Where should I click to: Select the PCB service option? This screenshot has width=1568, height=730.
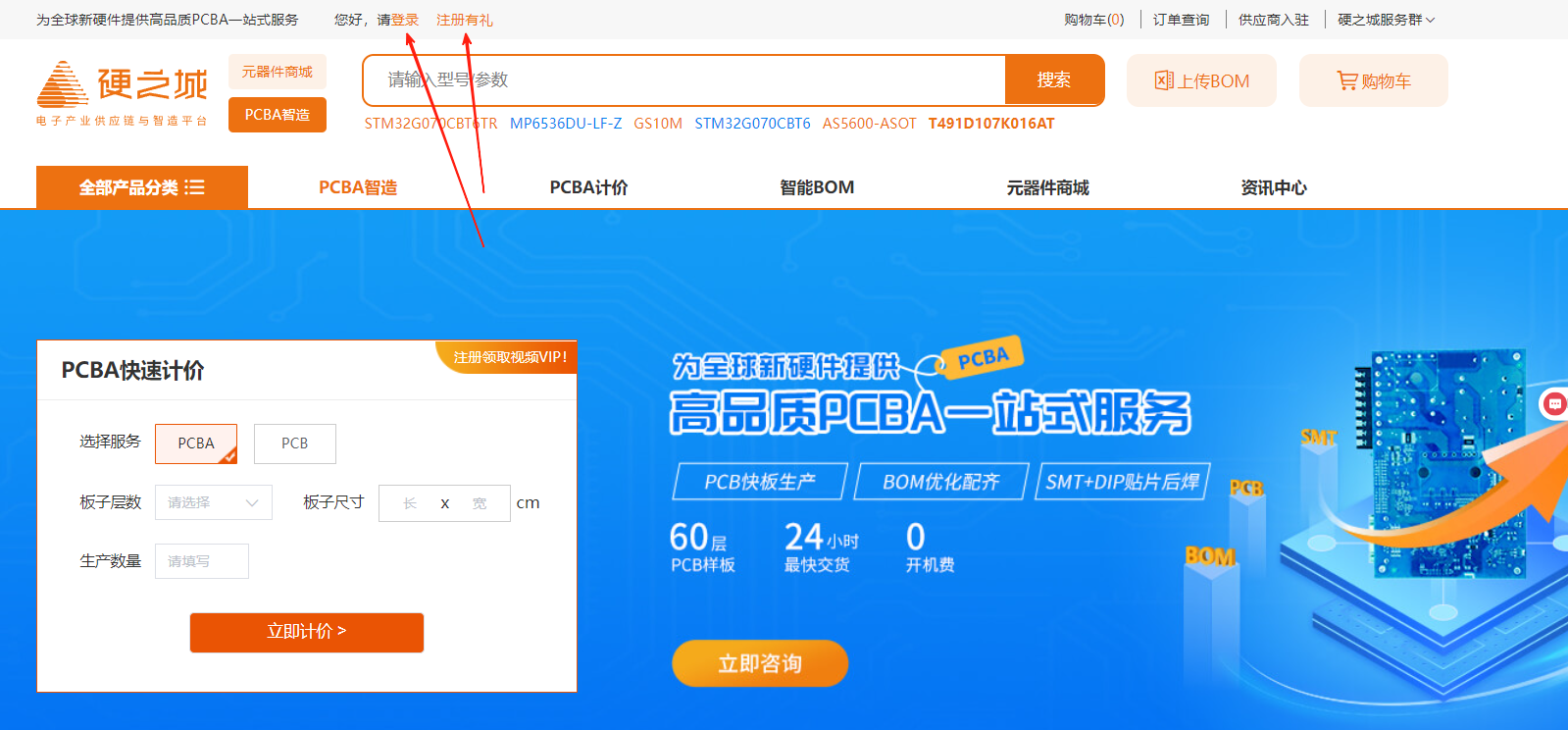pos(295,443)
